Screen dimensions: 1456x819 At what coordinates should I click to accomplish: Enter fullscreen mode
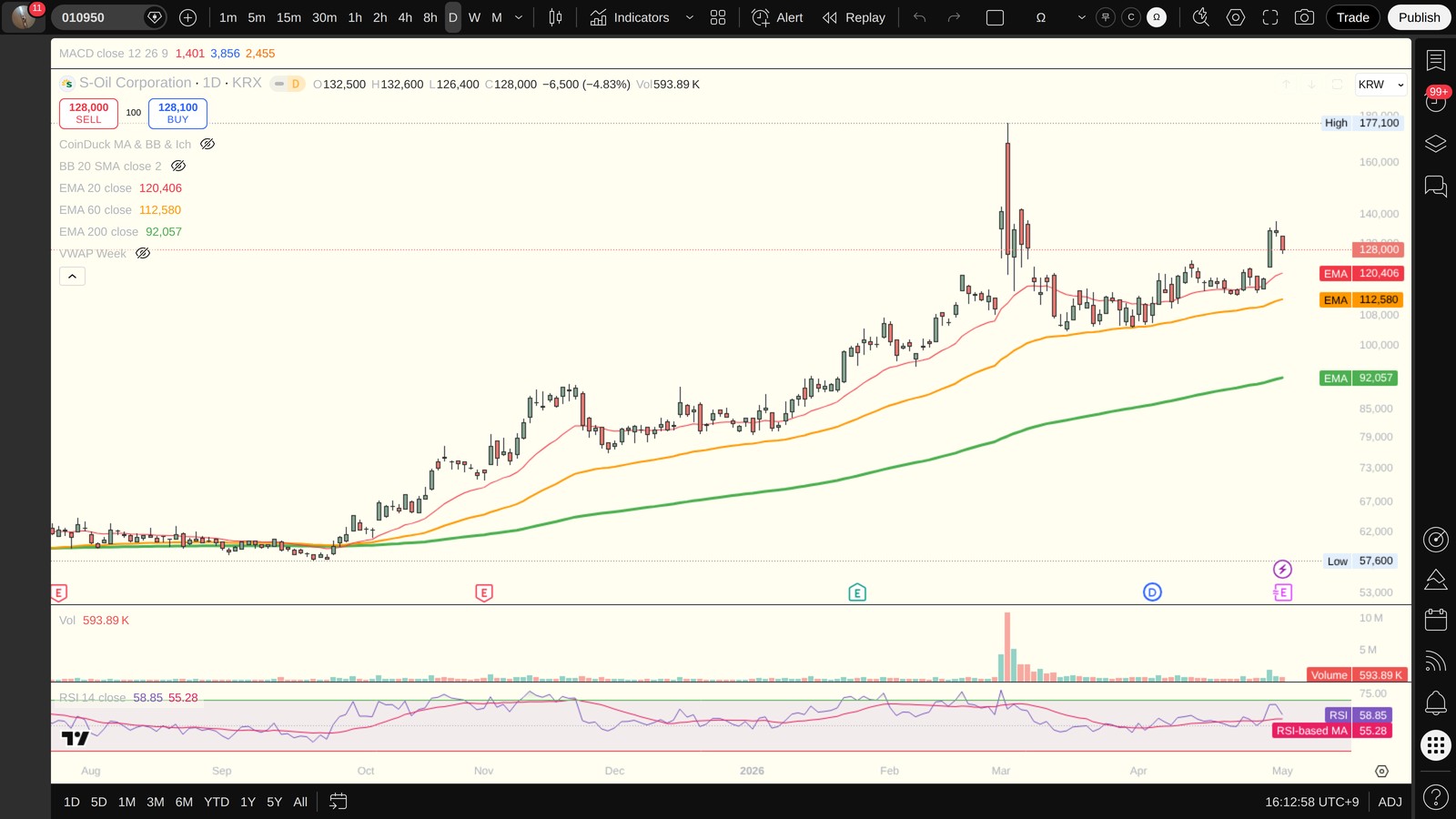pyautogui.click(x=1269, y=17)
